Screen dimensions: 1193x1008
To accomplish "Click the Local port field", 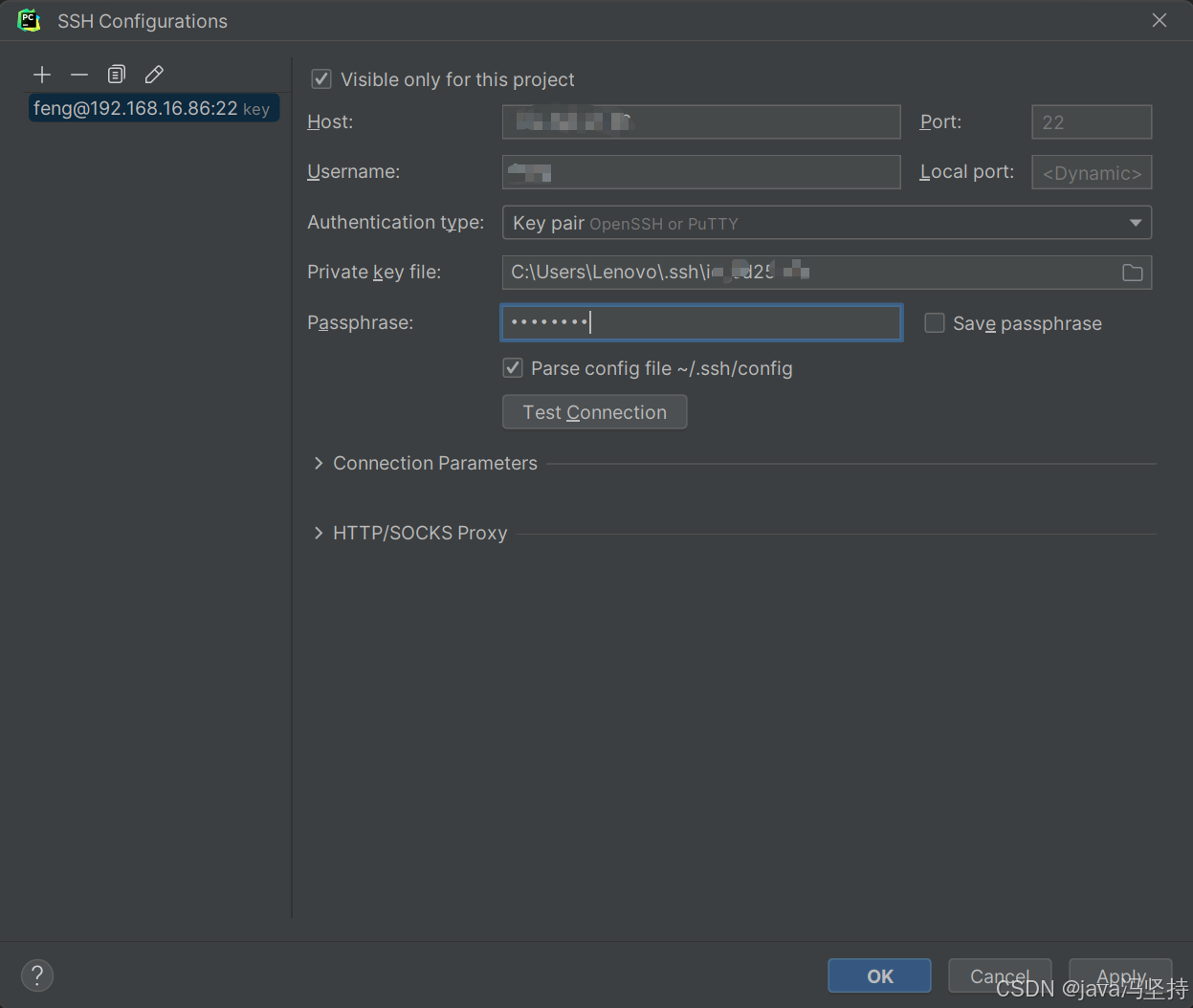I will click(1092, 173).
